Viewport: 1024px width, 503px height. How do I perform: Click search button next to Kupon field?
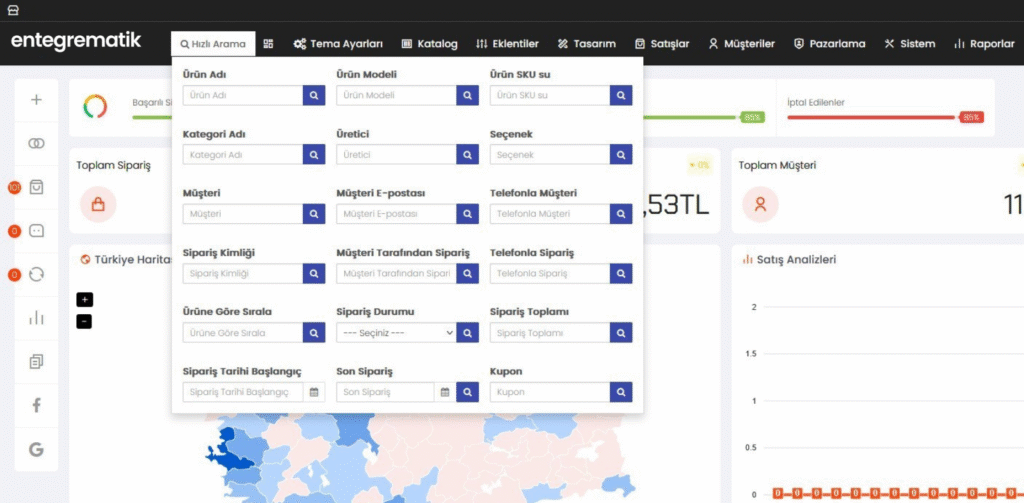click(x=621, y=392)
